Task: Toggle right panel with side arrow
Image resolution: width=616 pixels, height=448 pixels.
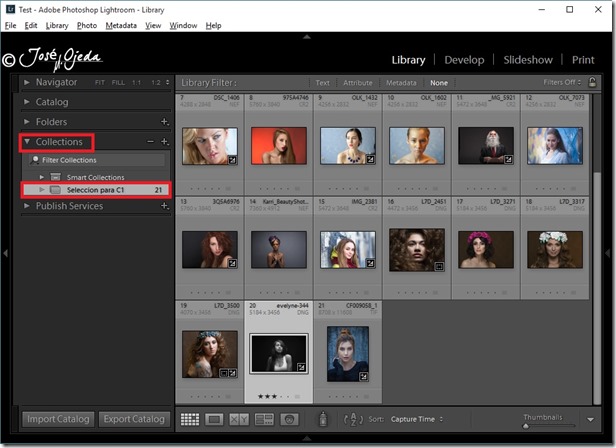Action: coord(609,253)
